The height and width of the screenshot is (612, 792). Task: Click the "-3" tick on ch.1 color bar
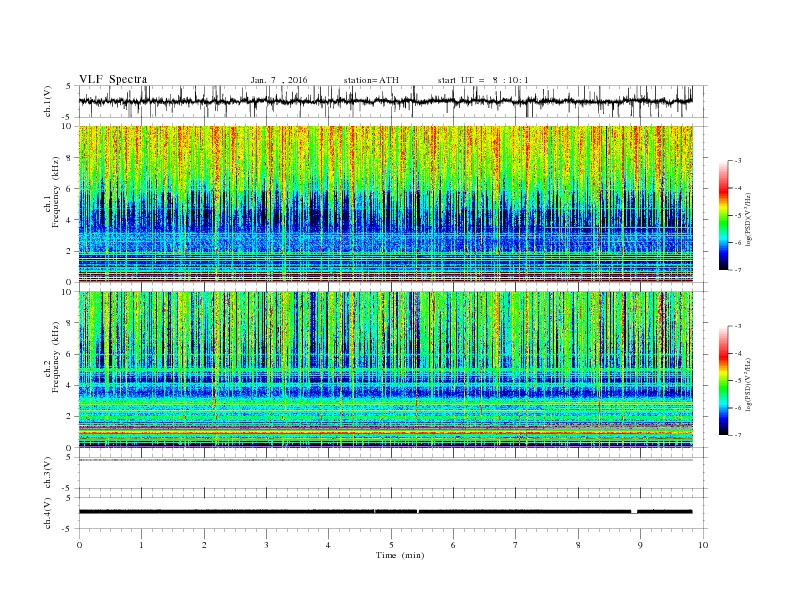[738, 161]
